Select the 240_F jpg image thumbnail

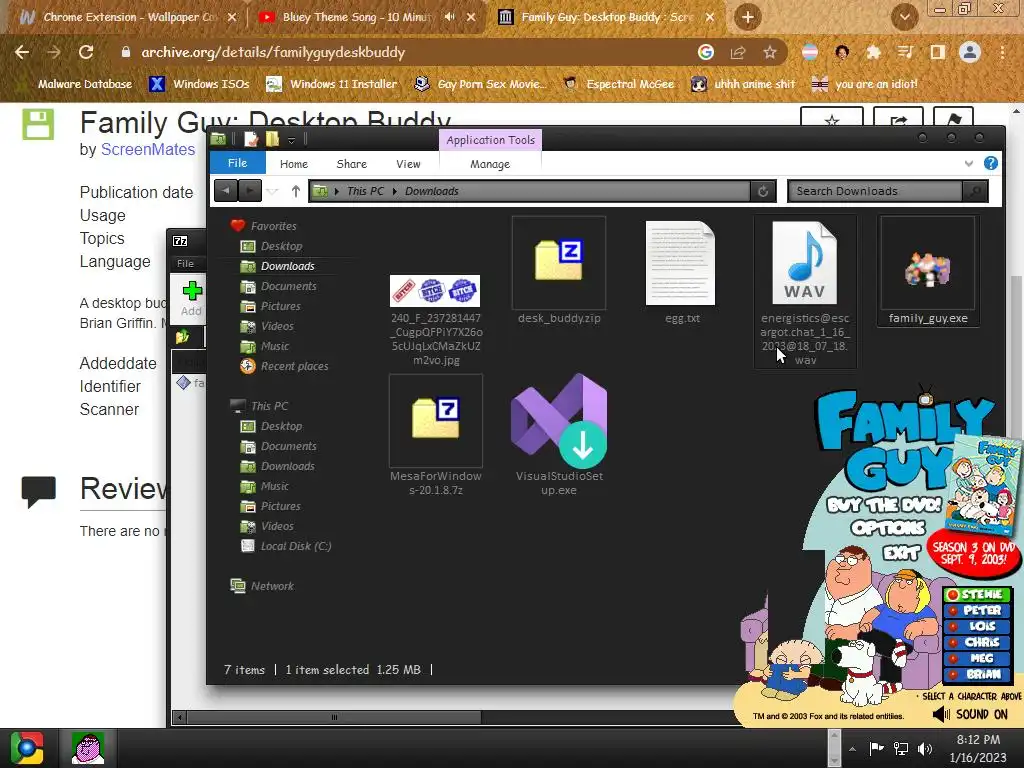click(x=435, y=291)
